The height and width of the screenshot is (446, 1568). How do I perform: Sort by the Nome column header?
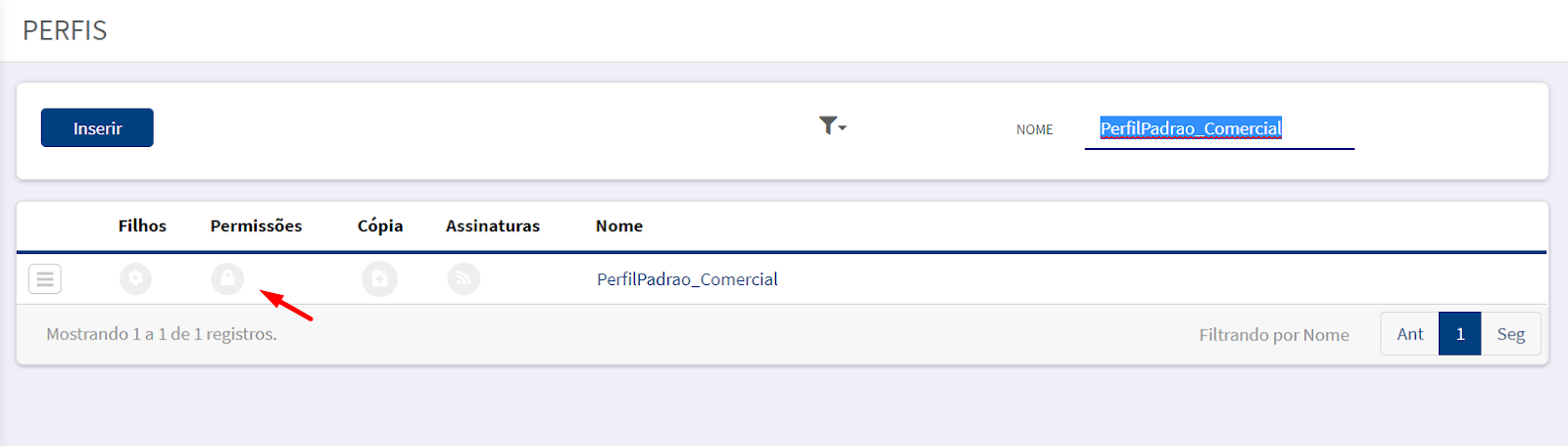coord(619,225)
